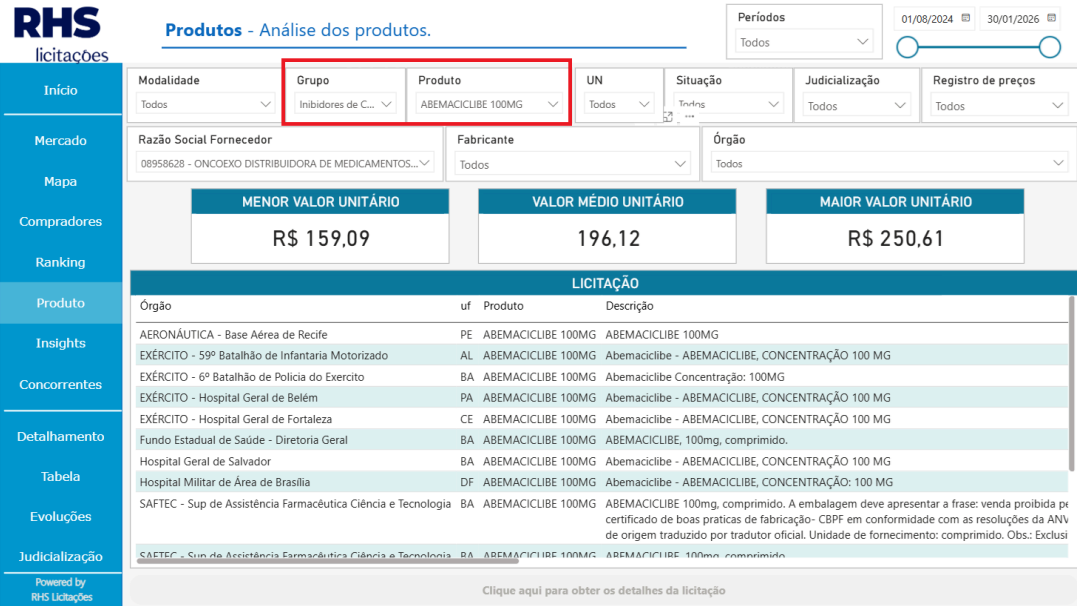Open the Mercado section
1077x606 pixels.
click(x=61, y=140)
